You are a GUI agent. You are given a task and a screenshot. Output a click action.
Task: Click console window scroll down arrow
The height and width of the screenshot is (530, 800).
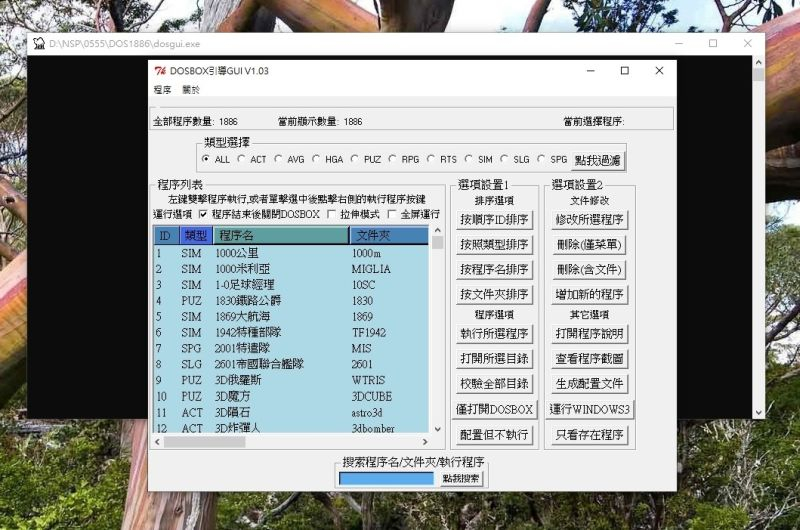(759, 412)
